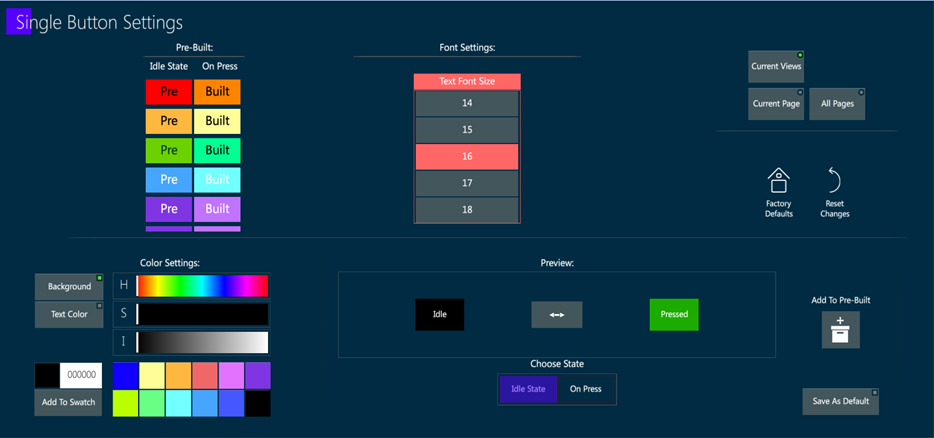This screenshot has width=934, height=438.
Task: Toggle the All Pages button
Action: [x=837, y=104]
